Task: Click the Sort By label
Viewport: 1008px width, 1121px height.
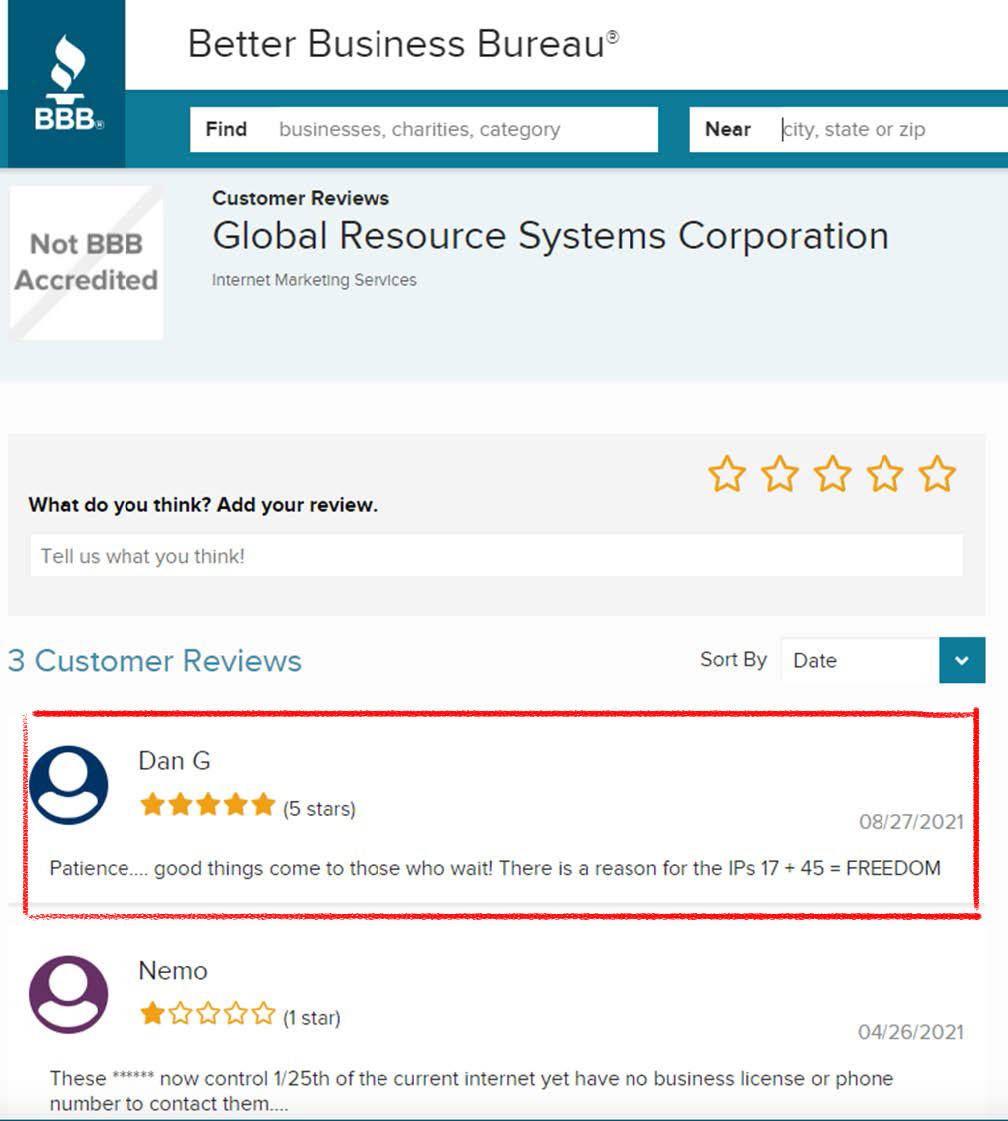Action: pyautogui.click(x=733, y=659)
